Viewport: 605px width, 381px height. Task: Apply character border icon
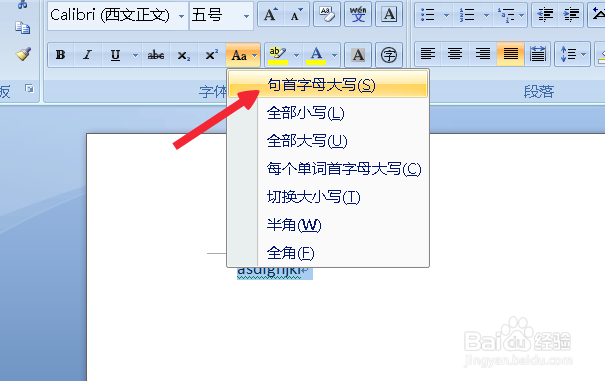(x=389, y=15)
